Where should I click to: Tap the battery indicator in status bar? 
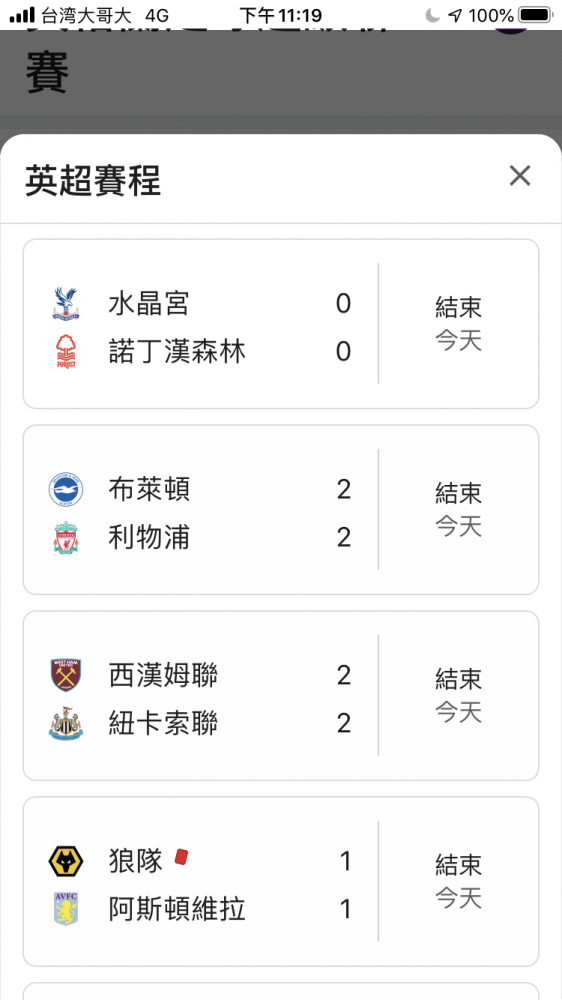click(536, 15)
